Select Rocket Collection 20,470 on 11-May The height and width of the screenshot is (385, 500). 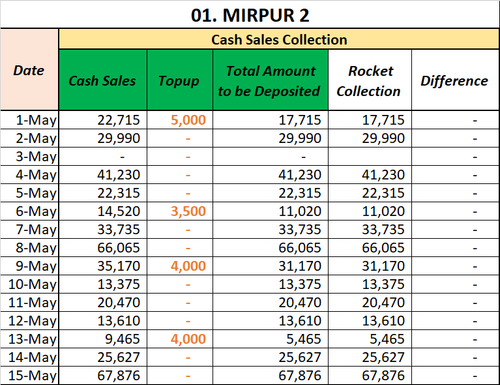[x=370, y=302]
